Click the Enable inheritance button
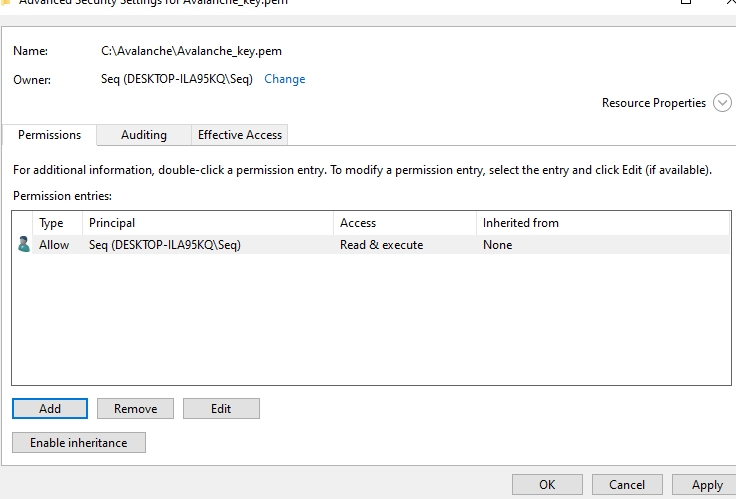The width and height of the screenshot is (736, 499). coord(79,442)
